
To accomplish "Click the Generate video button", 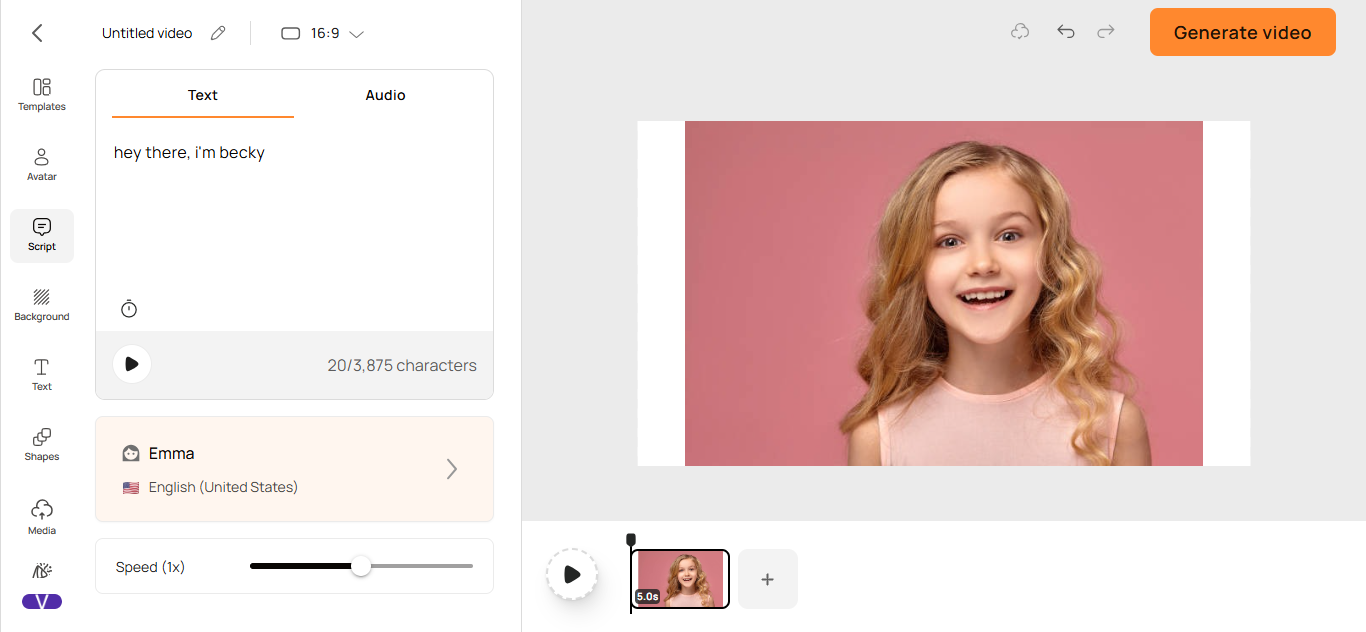I will pyautogui.click(x=1242, y=32).
